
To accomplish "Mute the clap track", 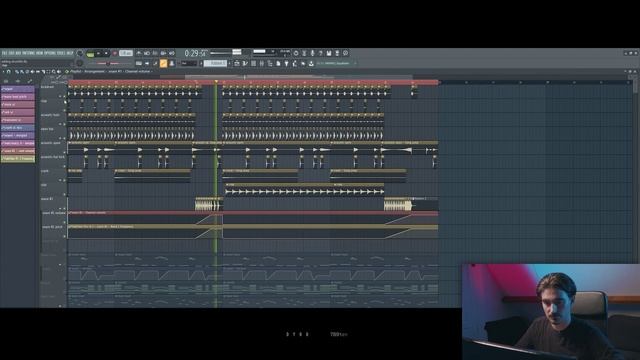I will click(x=64, y=110).
